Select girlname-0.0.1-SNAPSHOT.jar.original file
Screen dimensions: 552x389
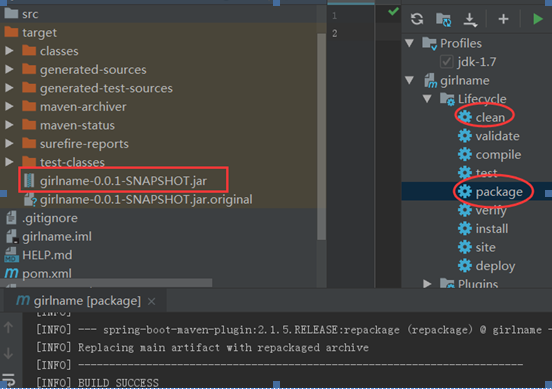[146, 200]
